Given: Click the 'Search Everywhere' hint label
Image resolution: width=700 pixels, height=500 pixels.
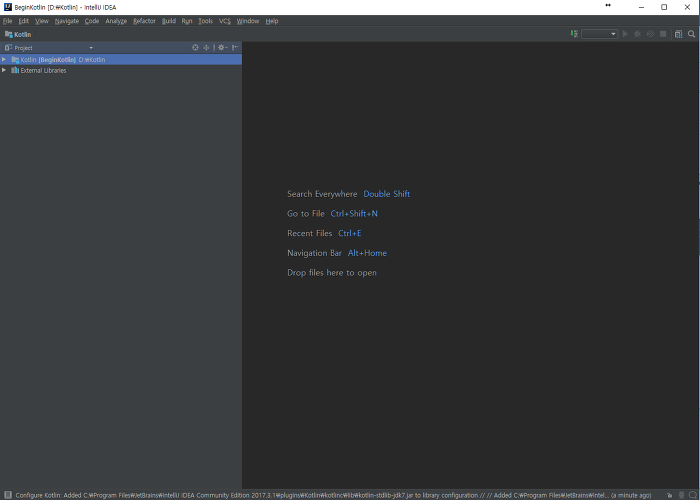Looking at the screenshot, I should pyautogui.click(x=322, y=194).
